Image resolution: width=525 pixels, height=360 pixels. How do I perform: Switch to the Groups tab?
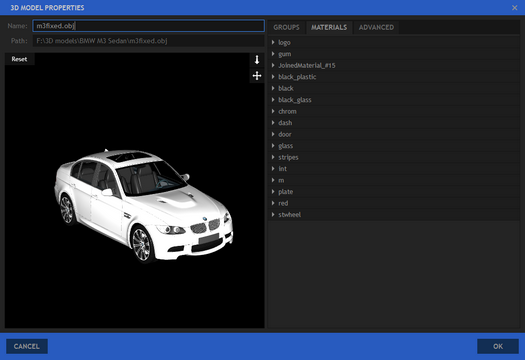[286, 27]
